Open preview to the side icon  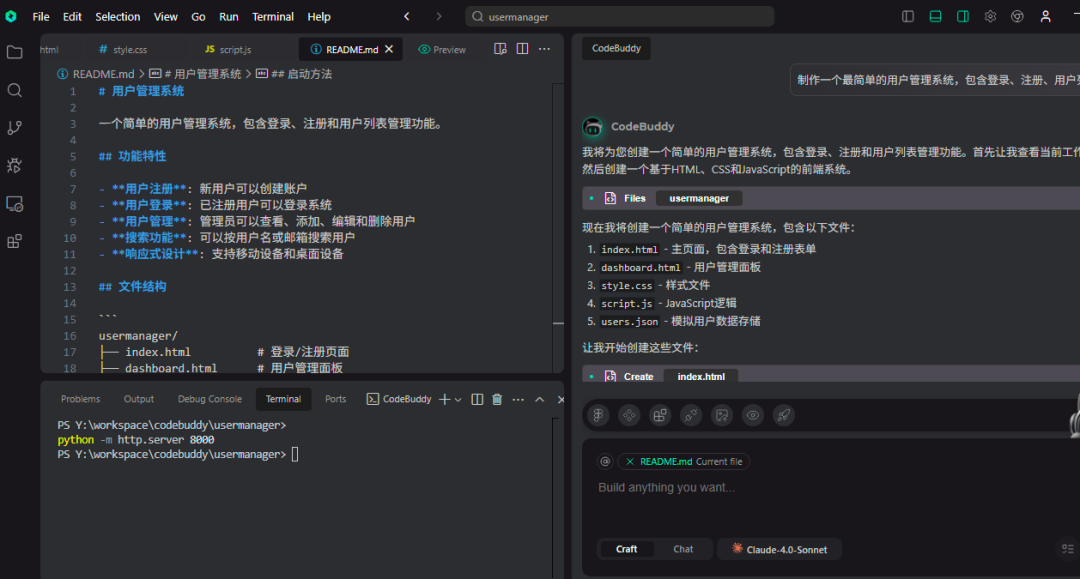click(500, 49)
